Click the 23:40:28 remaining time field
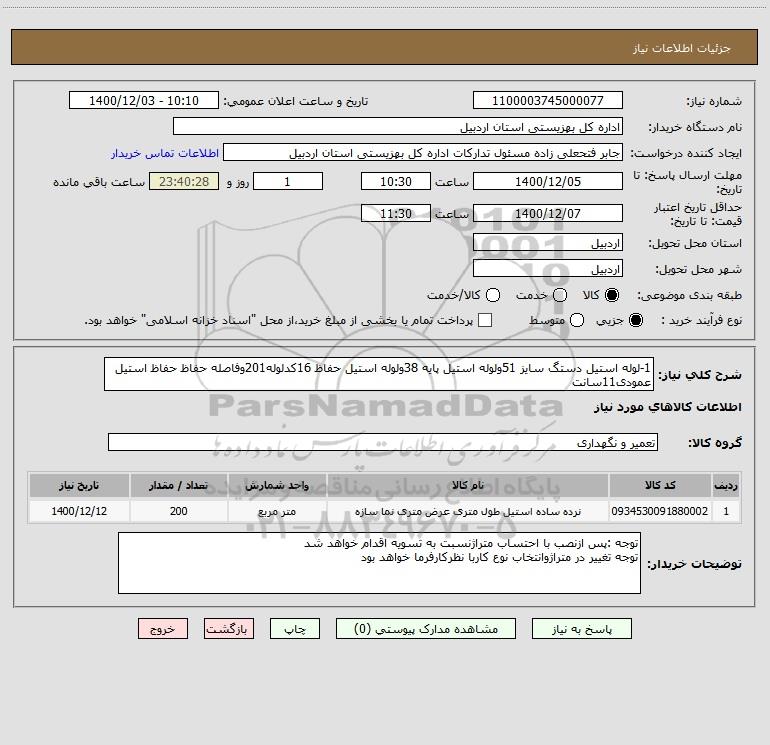 [184, 181]
